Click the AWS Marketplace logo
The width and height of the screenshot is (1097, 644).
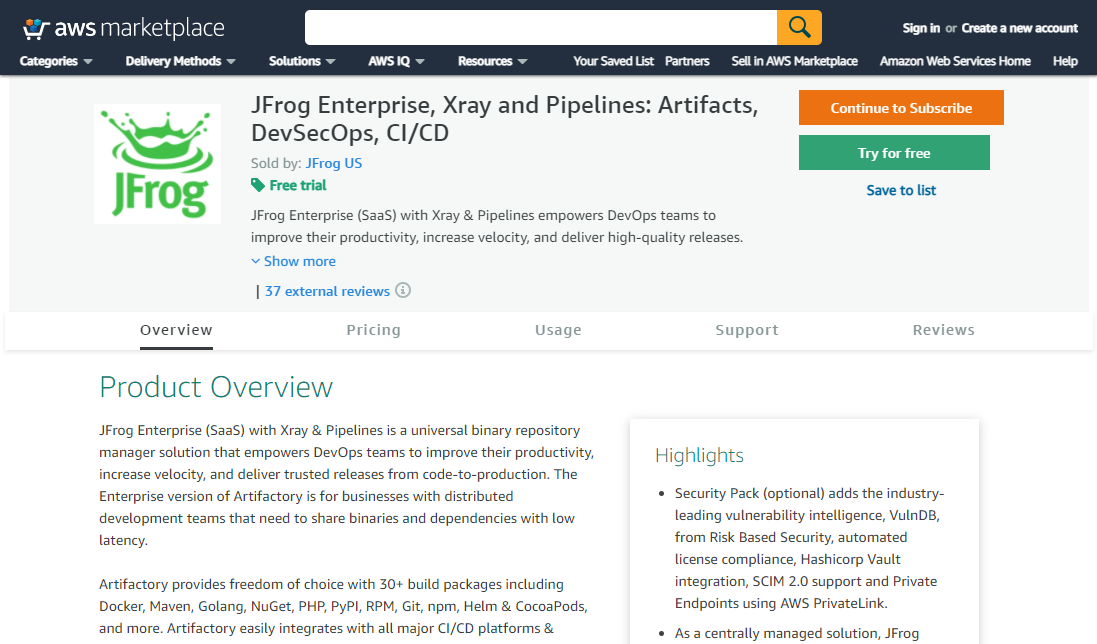(x=123, y=28)
